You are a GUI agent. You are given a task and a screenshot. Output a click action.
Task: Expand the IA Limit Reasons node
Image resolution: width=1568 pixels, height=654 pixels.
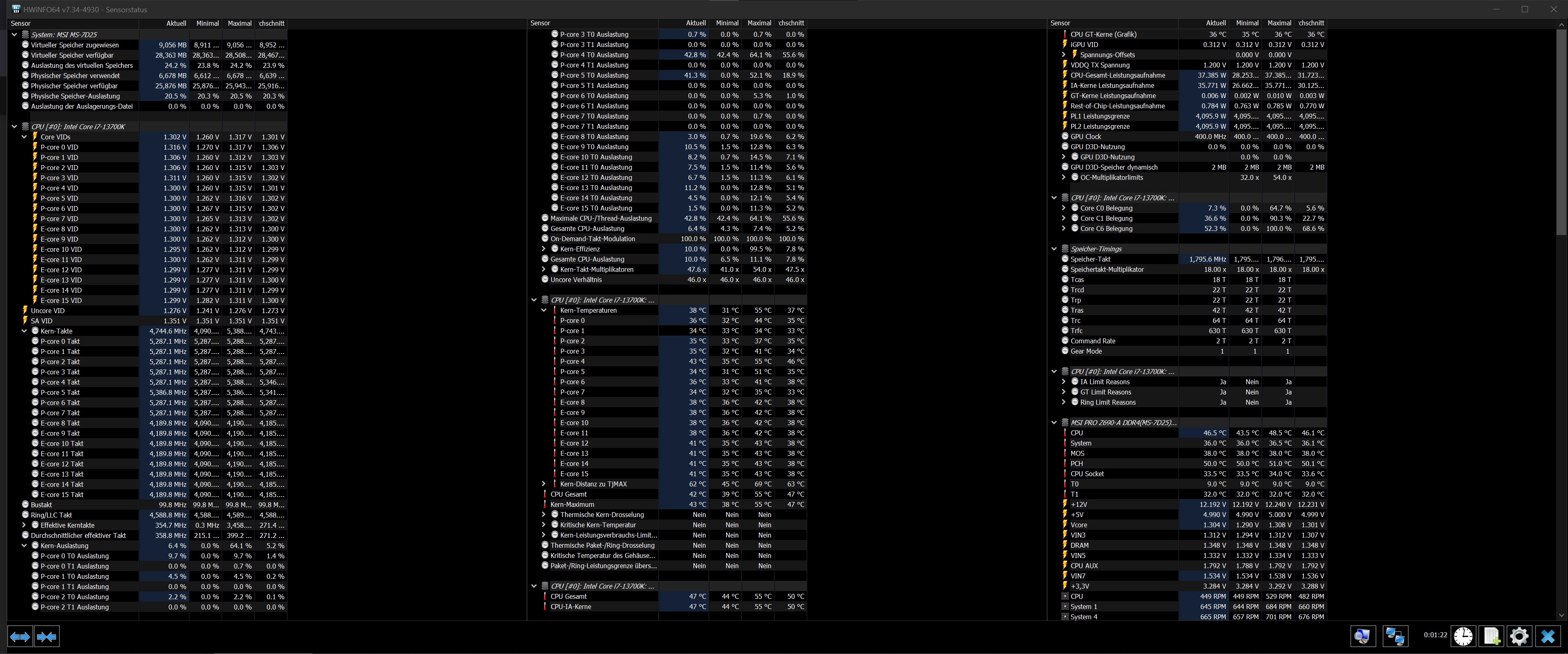pos(1063,382)
